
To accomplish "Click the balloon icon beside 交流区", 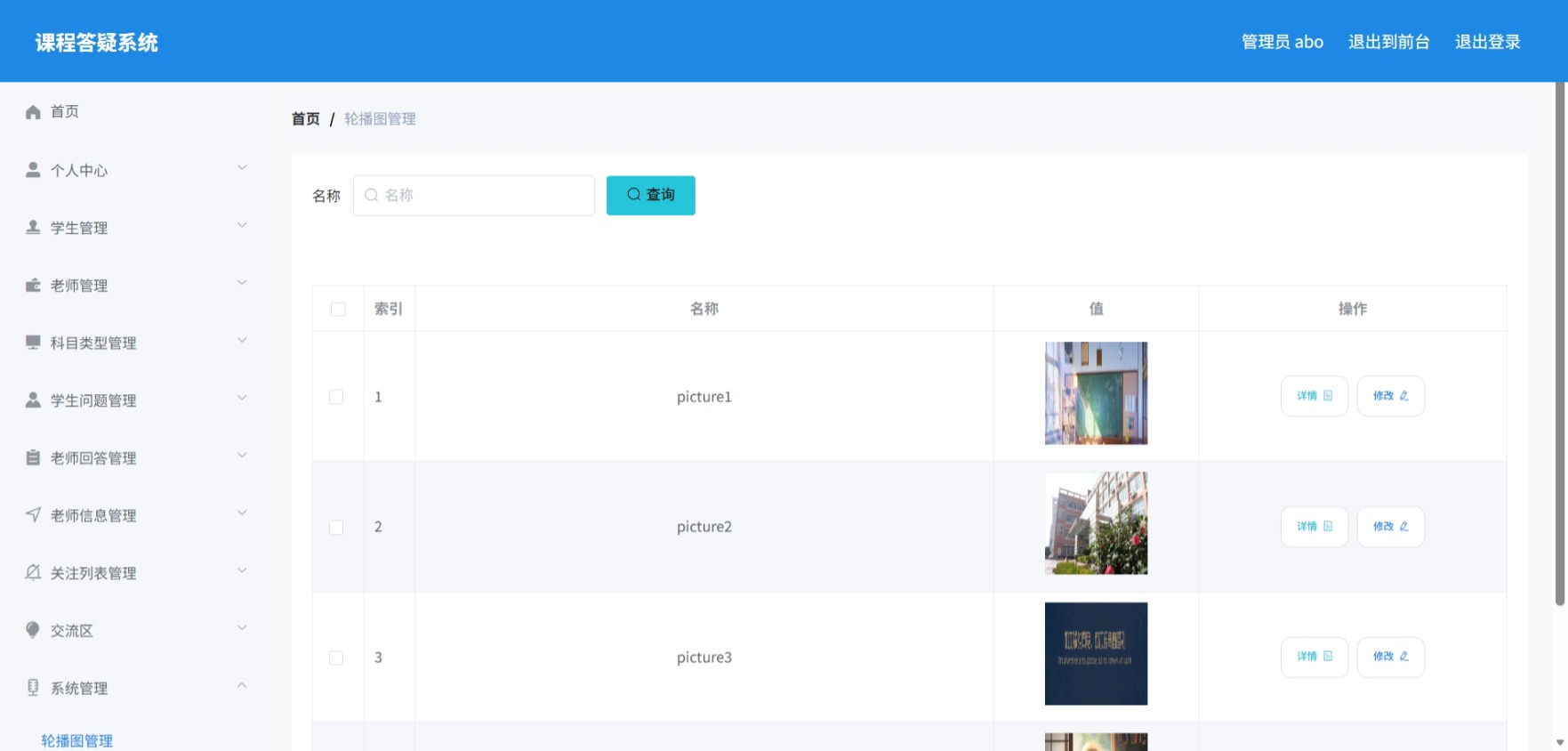I will tap(33, 630).
